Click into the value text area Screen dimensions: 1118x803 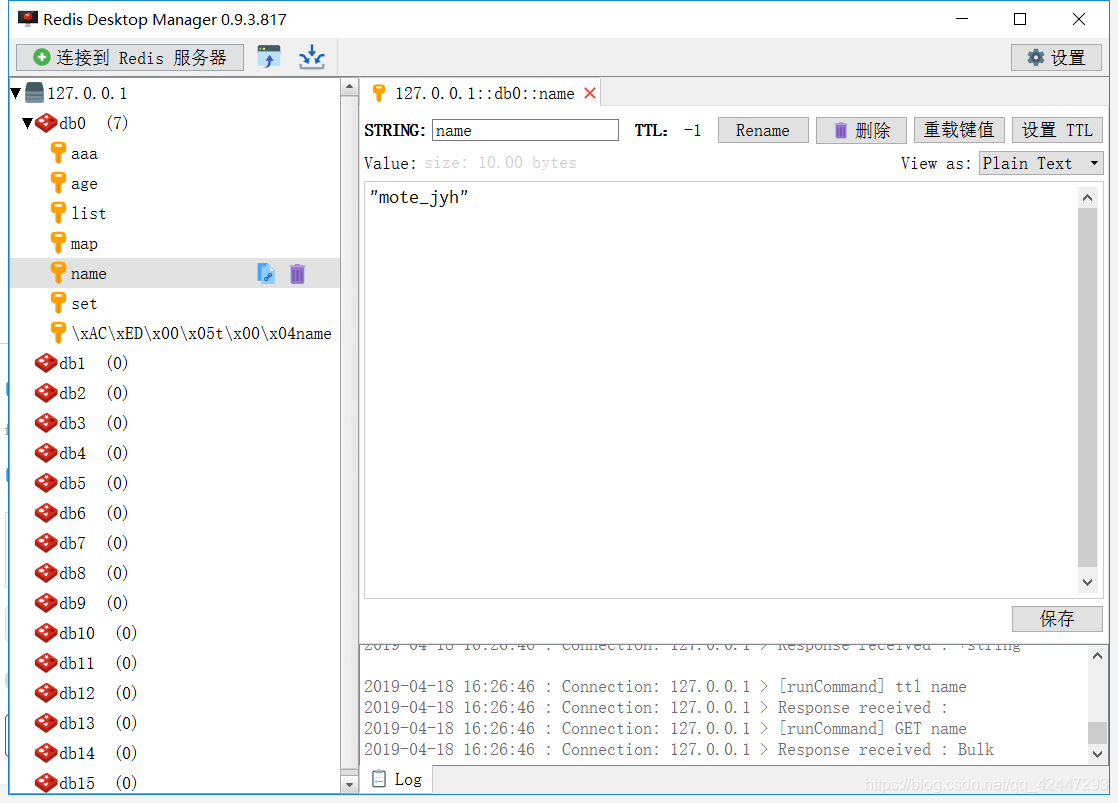[720, 390]
